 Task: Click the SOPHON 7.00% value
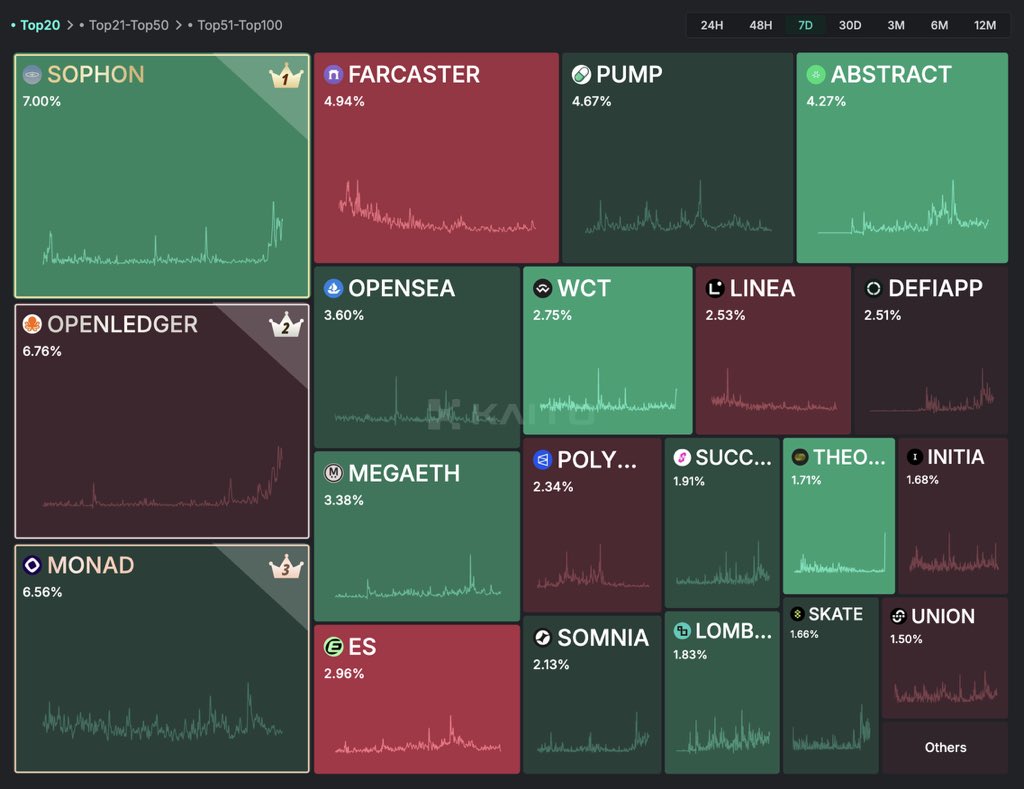click(42, 101)
